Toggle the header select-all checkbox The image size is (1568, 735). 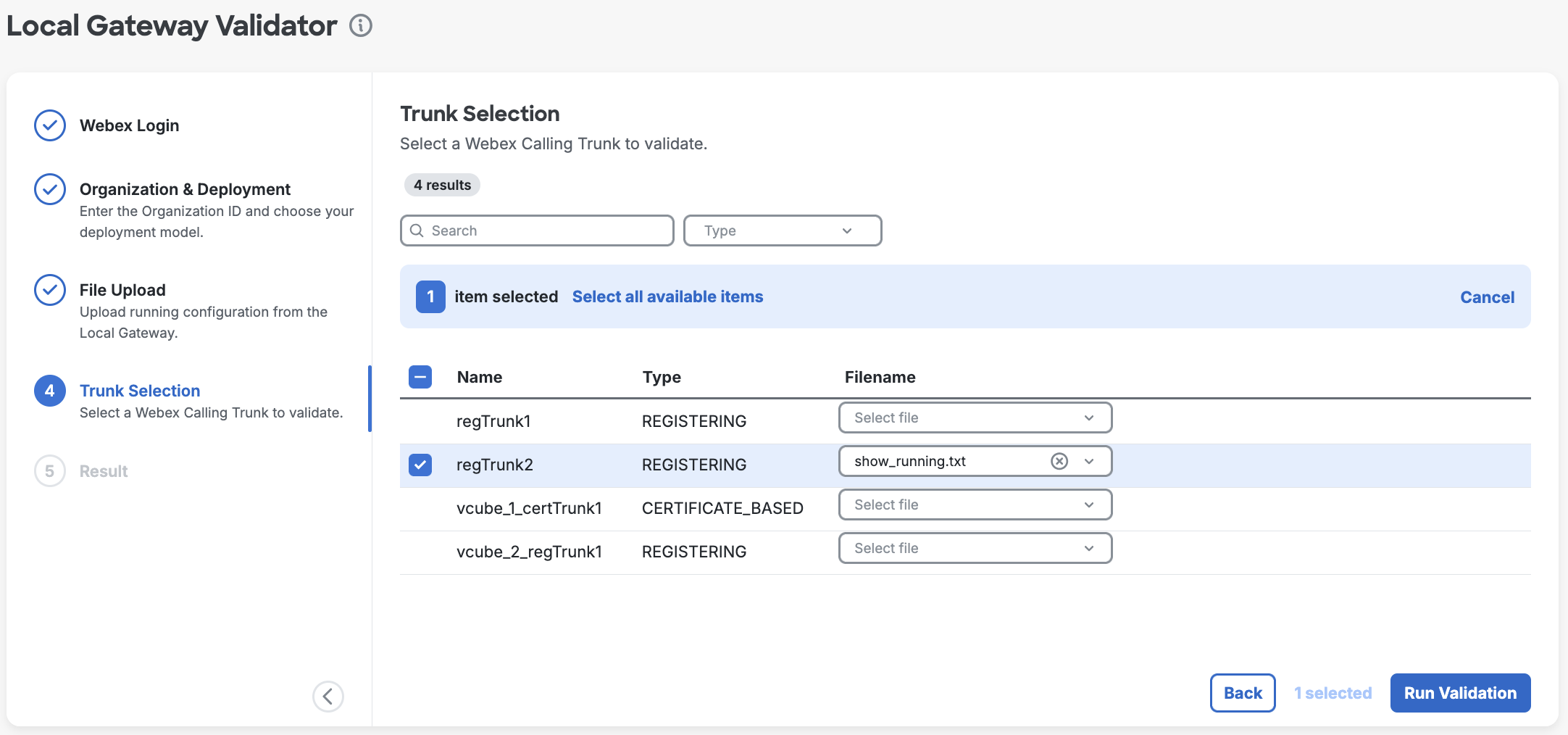420,377
